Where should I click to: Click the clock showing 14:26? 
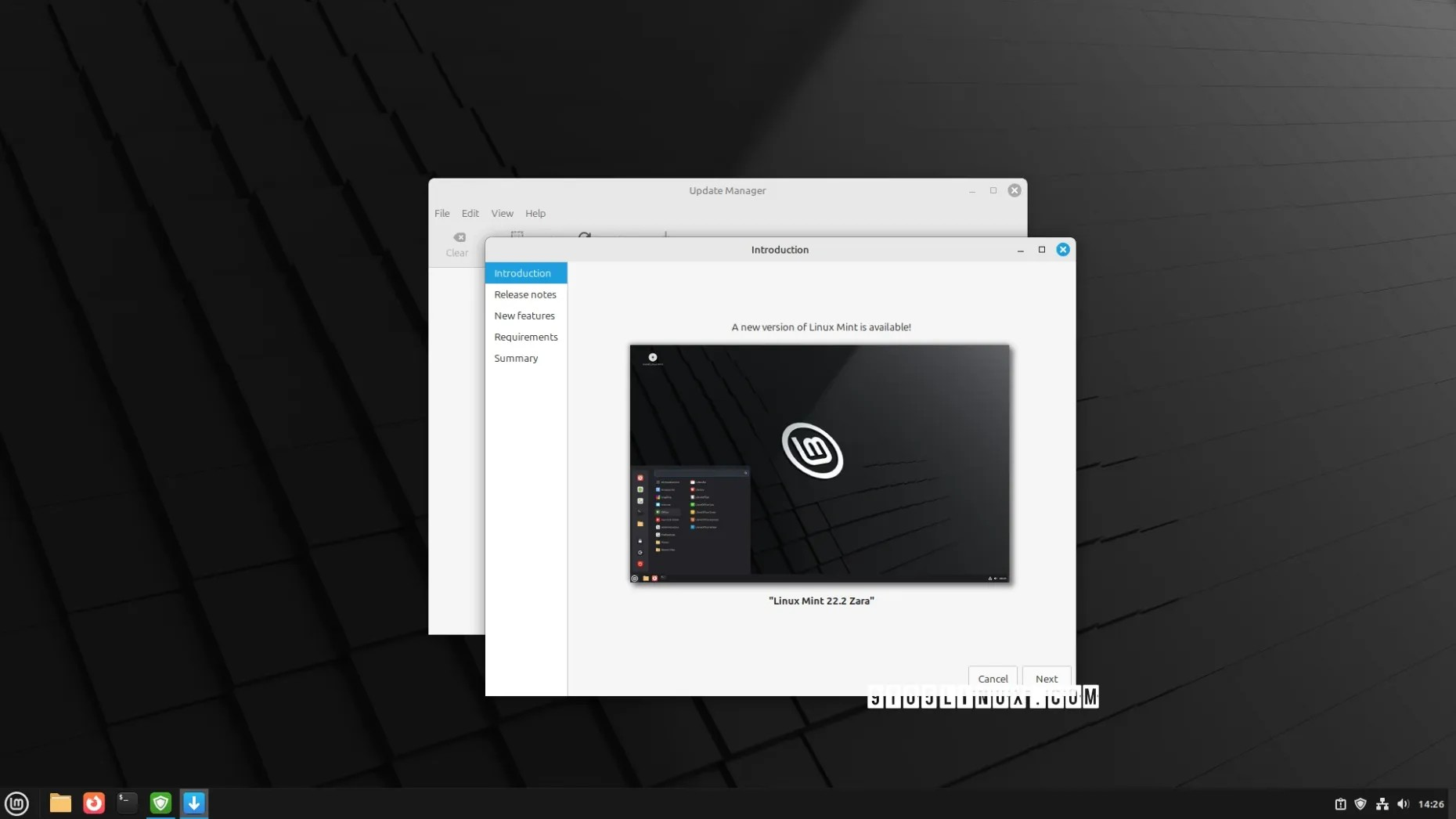[x=1434, y=803]
